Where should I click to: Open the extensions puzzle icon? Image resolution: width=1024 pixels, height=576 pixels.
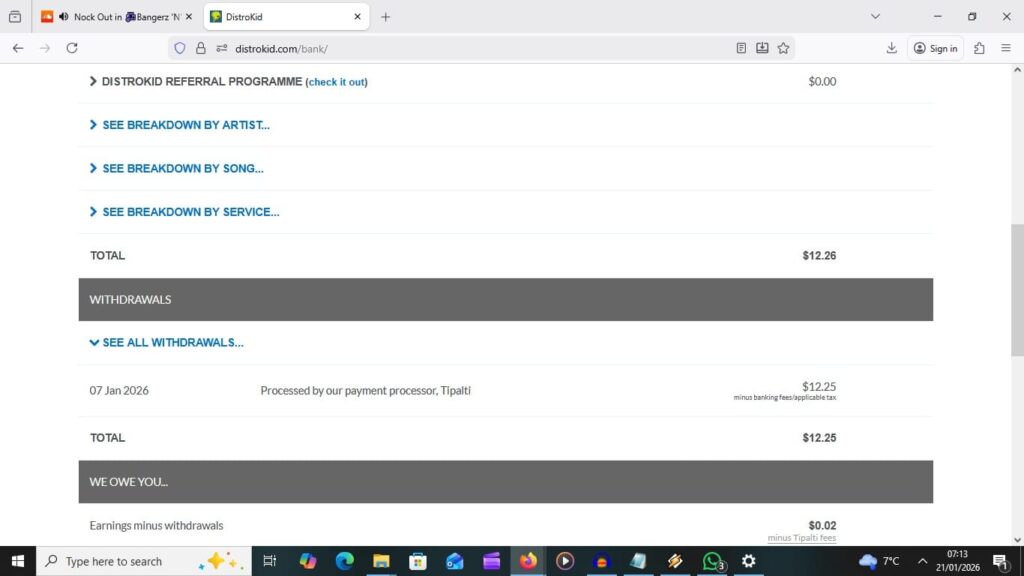(979, 48)
